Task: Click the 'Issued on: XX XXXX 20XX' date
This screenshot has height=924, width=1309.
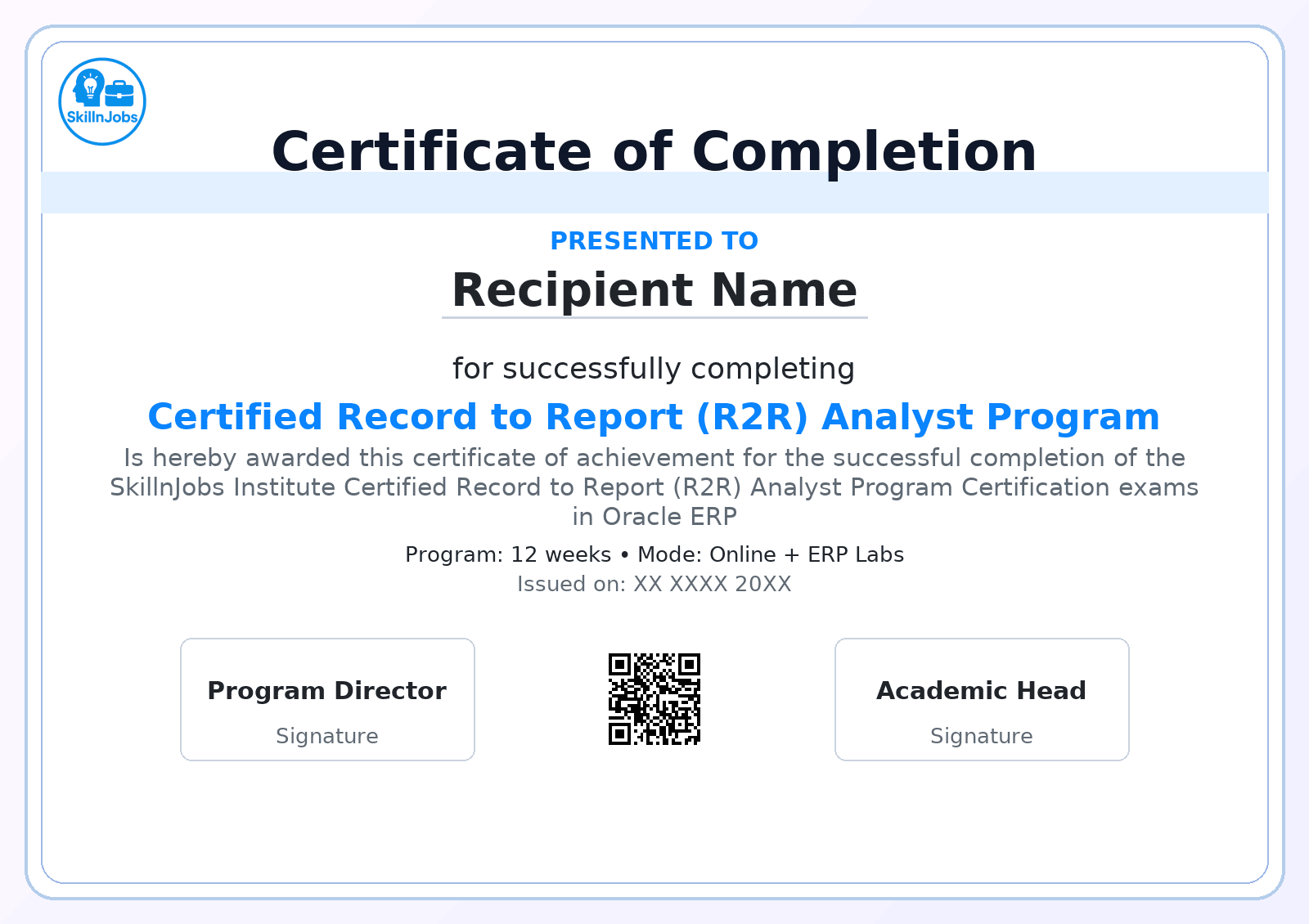Action: tap(654, 584)
